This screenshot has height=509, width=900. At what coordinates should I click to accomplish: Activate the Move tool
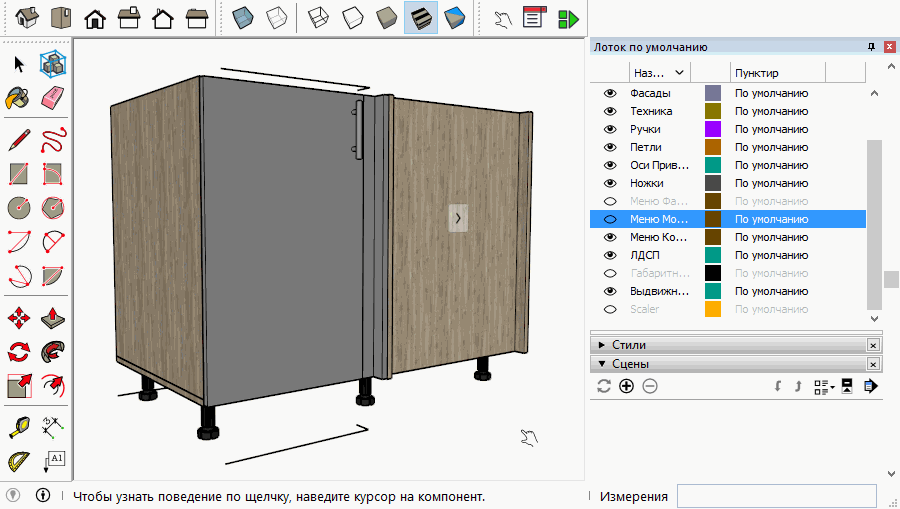[18, 319]
